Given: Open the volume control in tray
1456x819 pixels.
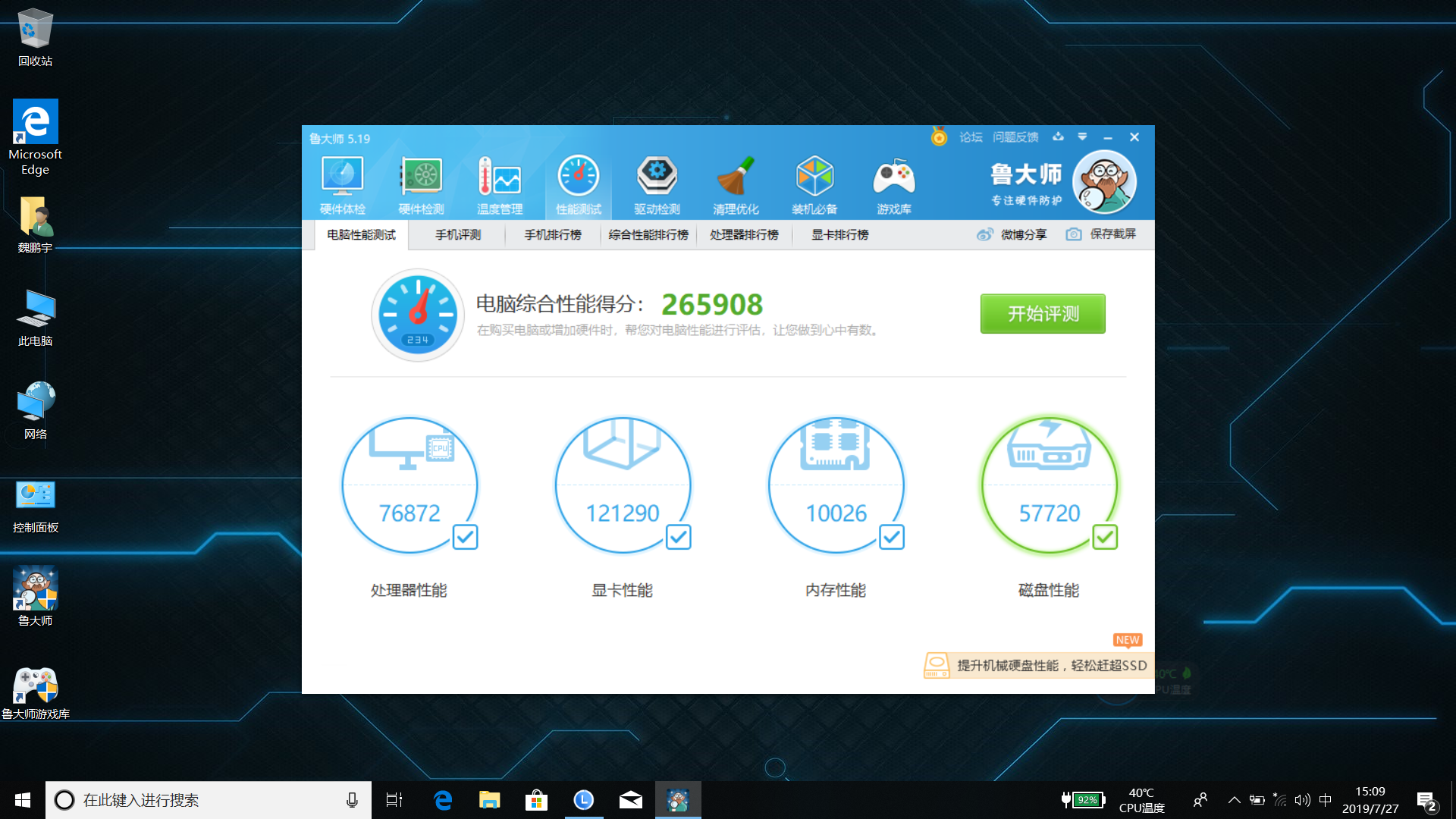Looking at the screenshot, I should 1303,800.
